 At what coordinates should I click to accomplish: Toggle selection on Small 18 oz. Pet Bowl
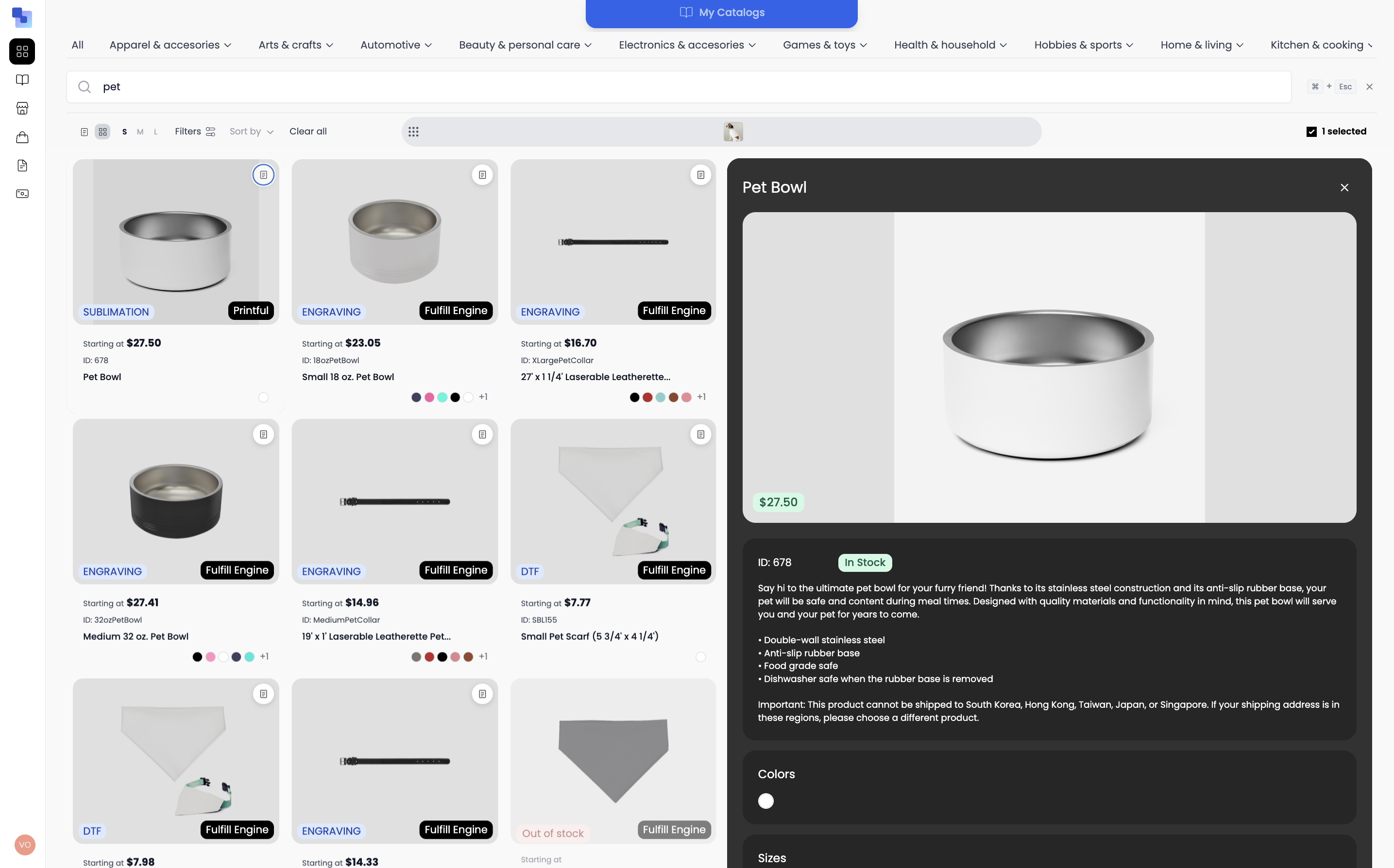tap(482, 174)
